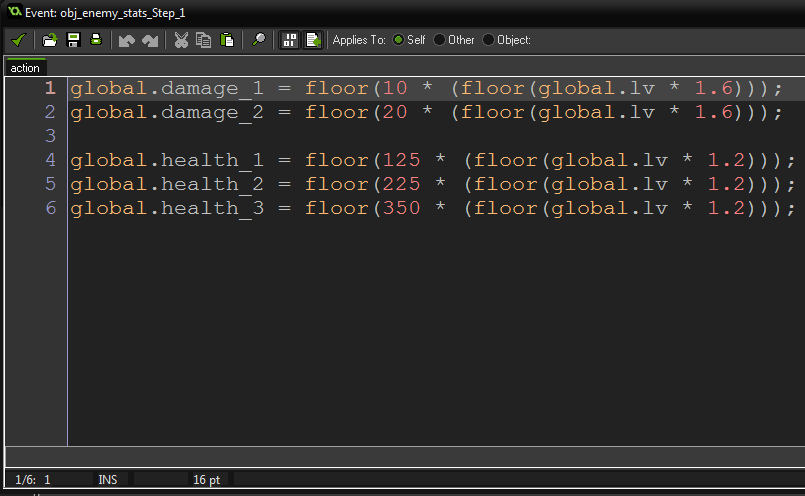Click global.health_3 variable in code

coord(167,209)
